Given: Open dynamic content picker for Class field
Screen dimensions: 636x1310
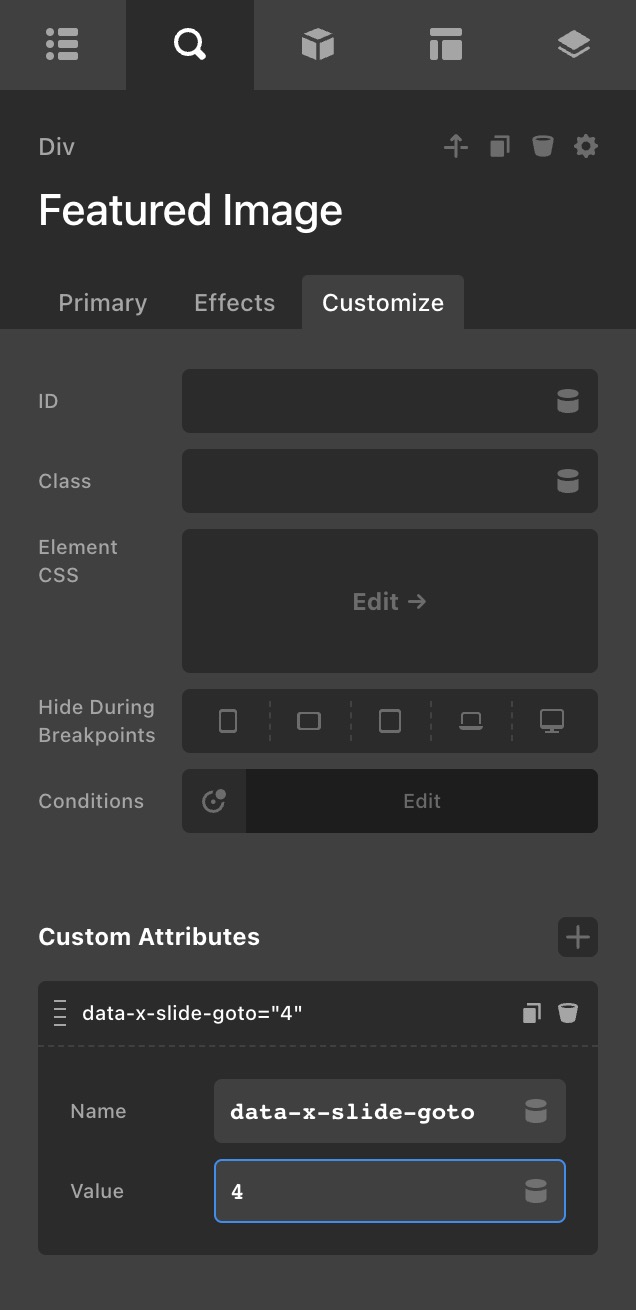Looking at the screenshot, I should point(568,481).
